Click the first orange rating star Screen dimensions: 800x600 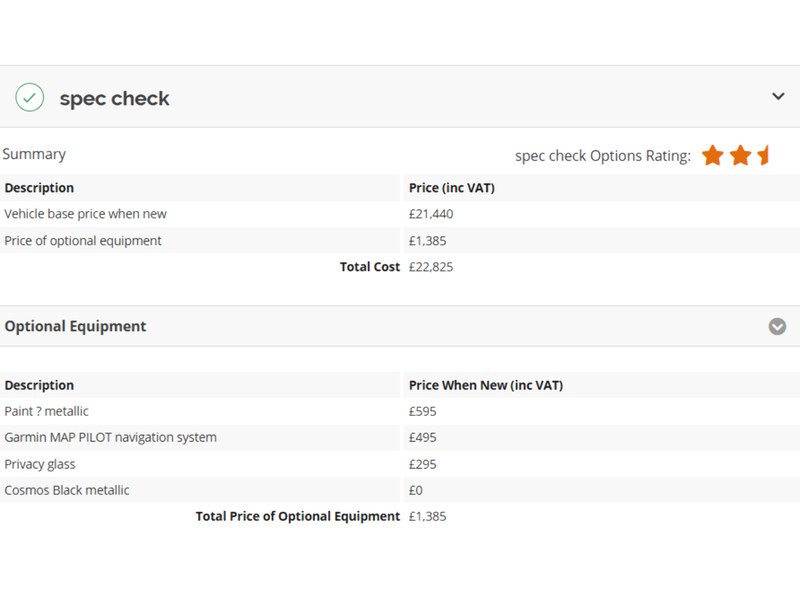712,155
